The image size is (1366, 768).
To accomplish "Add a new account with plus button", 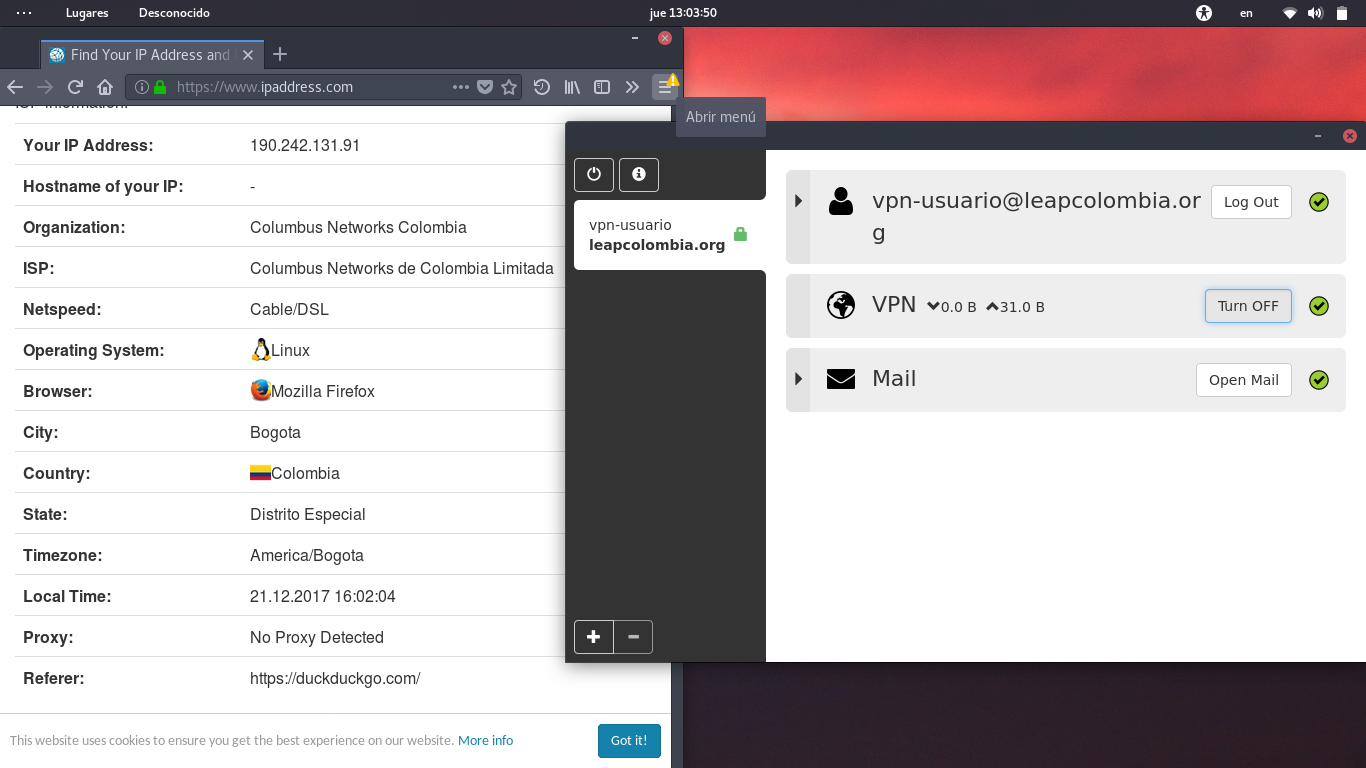I will tap(594, 636).
